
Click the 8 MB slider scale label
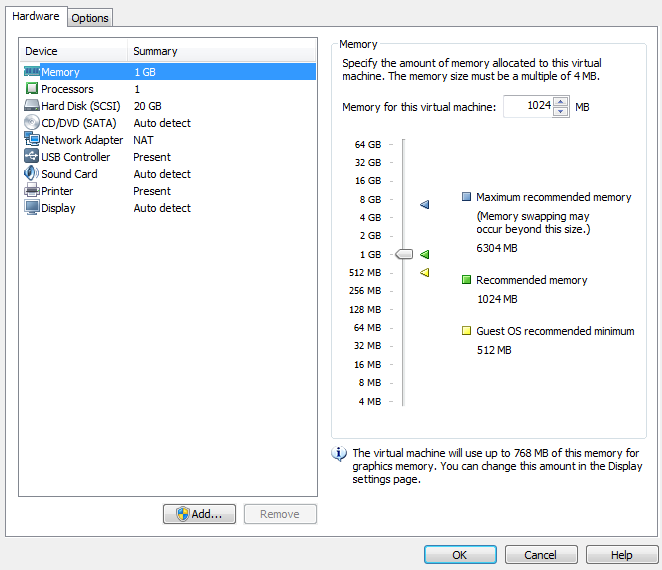click(370, 383)
